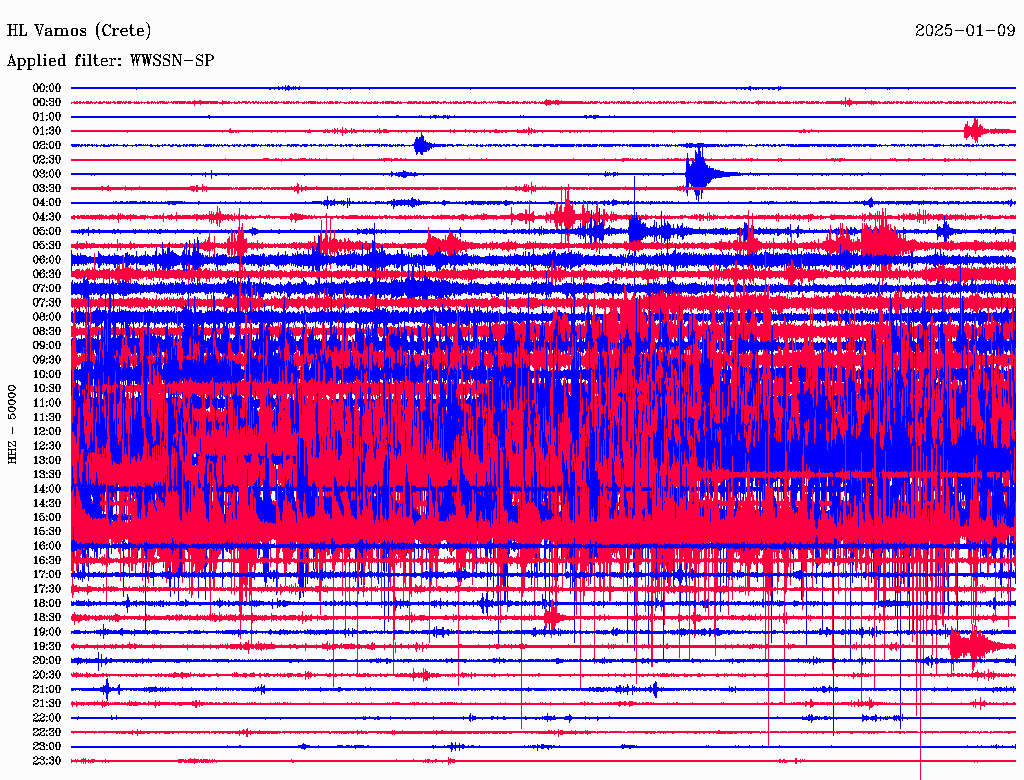Viewport: 1024px width, 780px height.
Task: Click the 22:30 time label
Action: coord(47,733)
